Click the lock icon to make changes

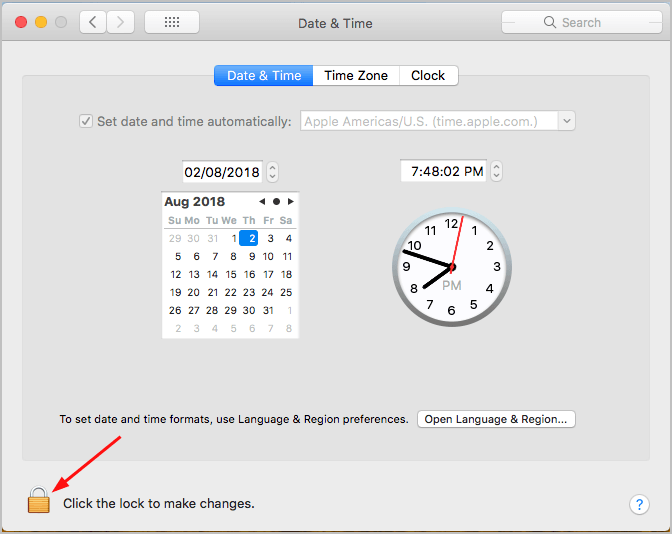point(39,500)
